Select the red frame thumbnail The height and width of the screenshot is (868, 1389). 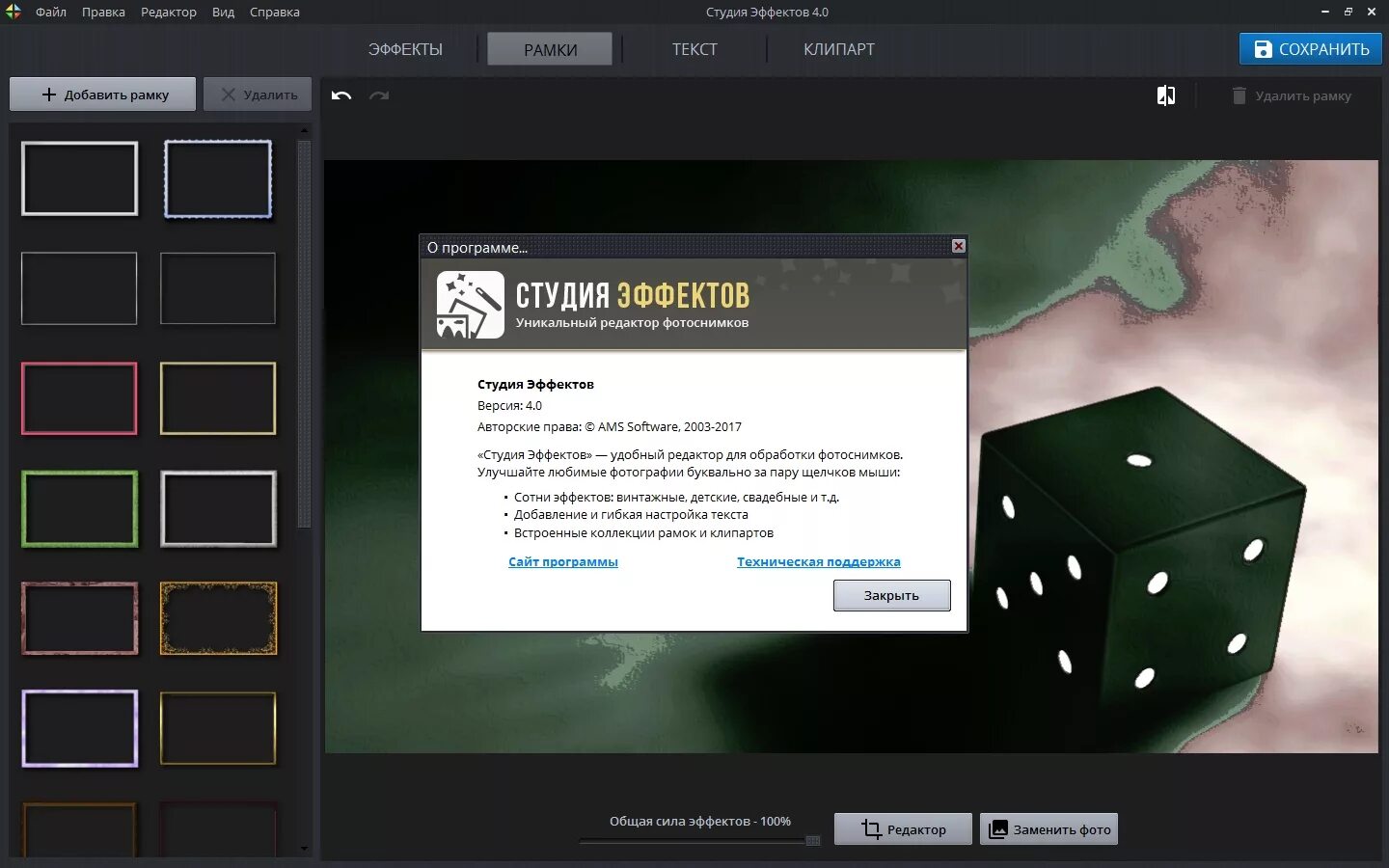point(80,398)
